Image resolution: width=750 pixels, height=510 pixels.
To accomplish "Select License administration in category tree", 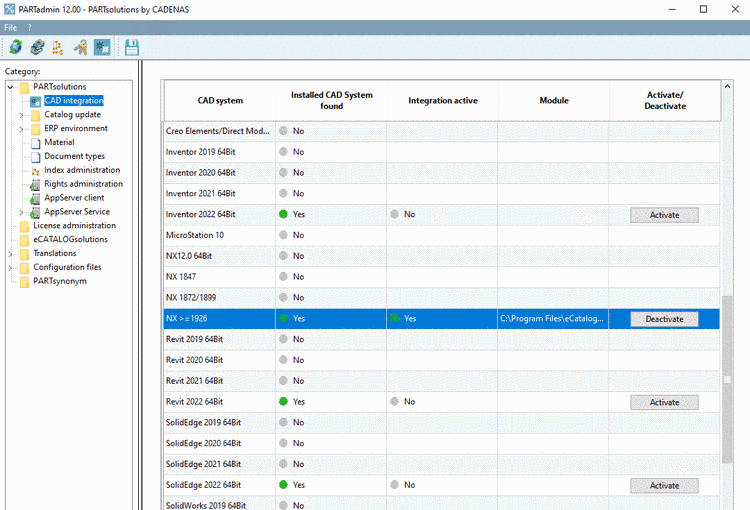I will coord(74,225).
